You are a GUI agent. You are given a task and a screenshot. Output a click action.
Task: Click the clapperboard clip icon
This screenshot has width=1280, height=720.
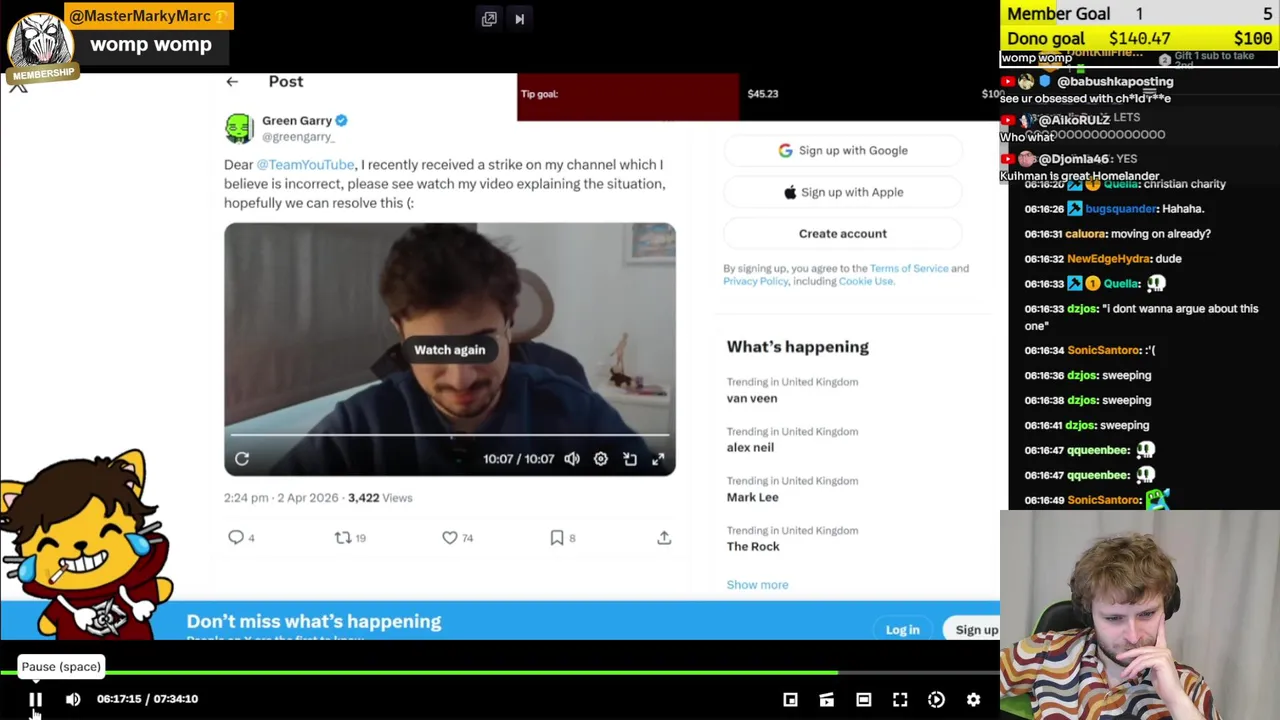[827, 700]
